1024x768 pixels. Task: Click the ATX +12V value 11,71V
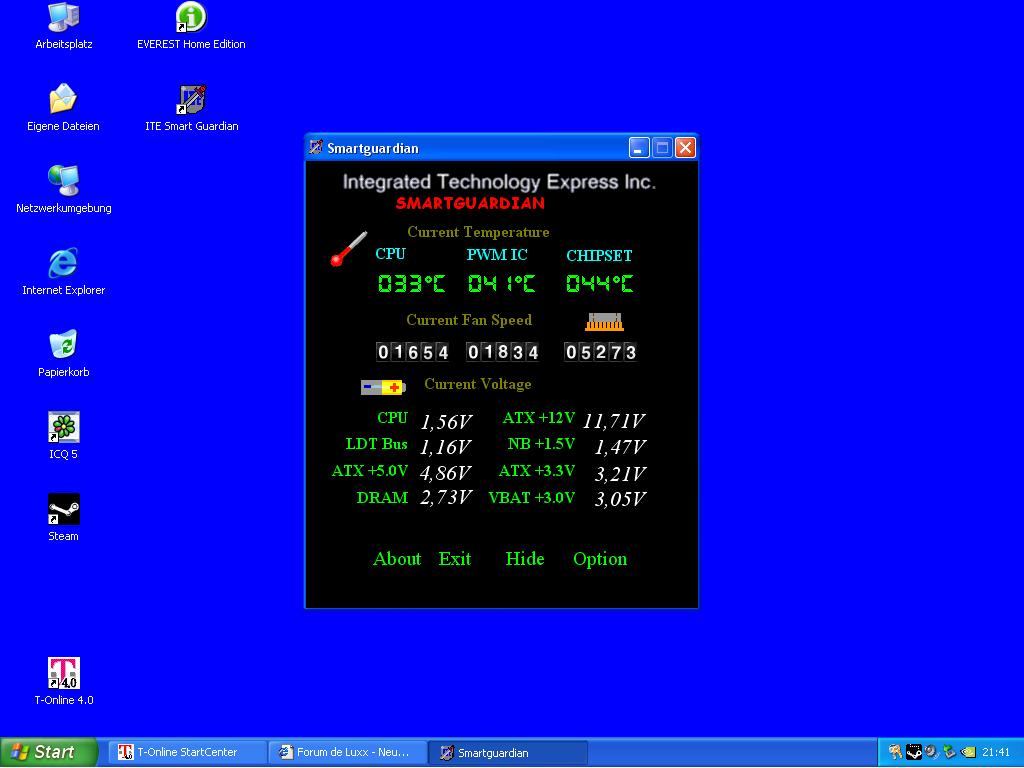(x=613, y=421)
